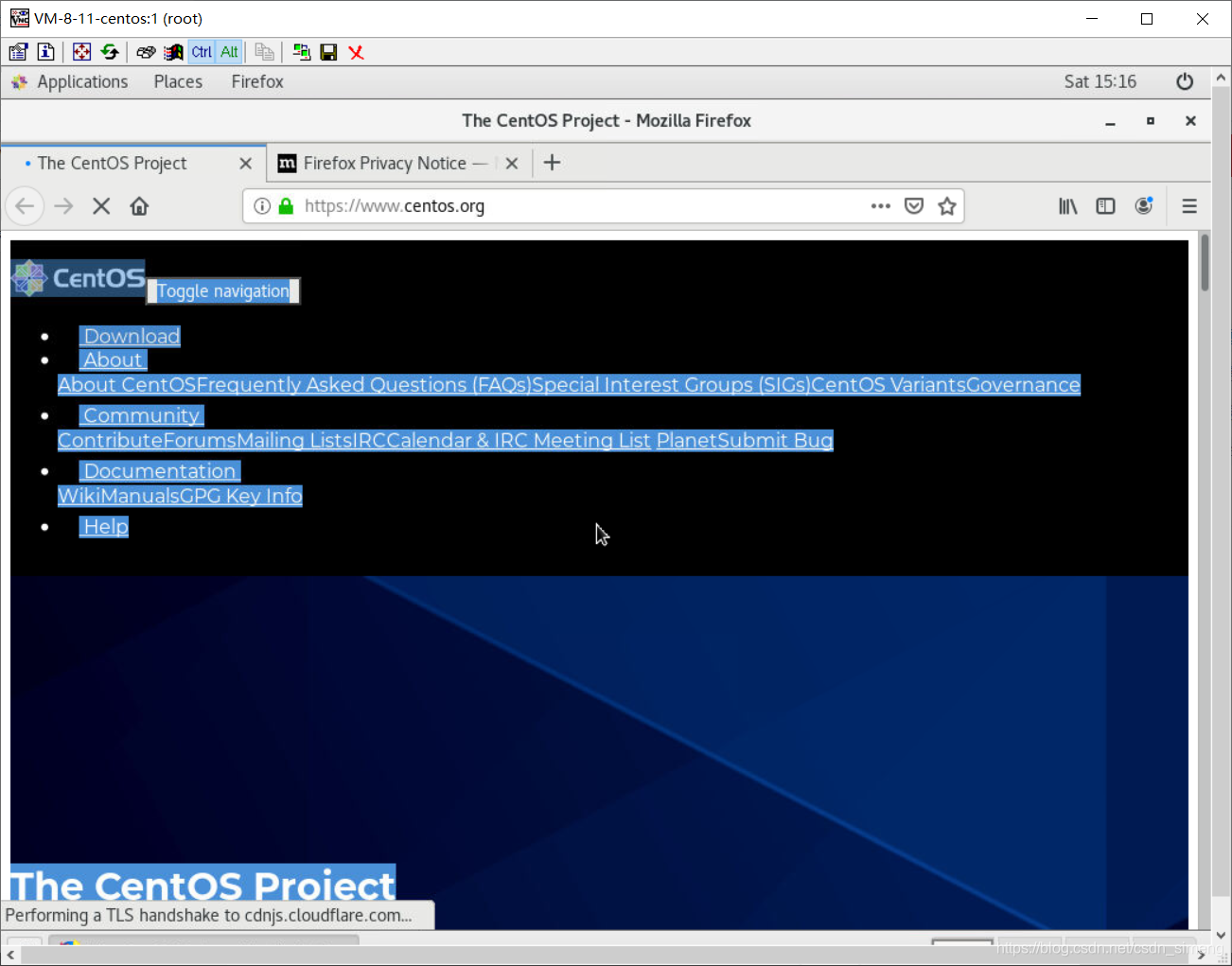Expand the Documentation nav item
This screenshot has height=966, width=1232.
click(x=160, y=471)
